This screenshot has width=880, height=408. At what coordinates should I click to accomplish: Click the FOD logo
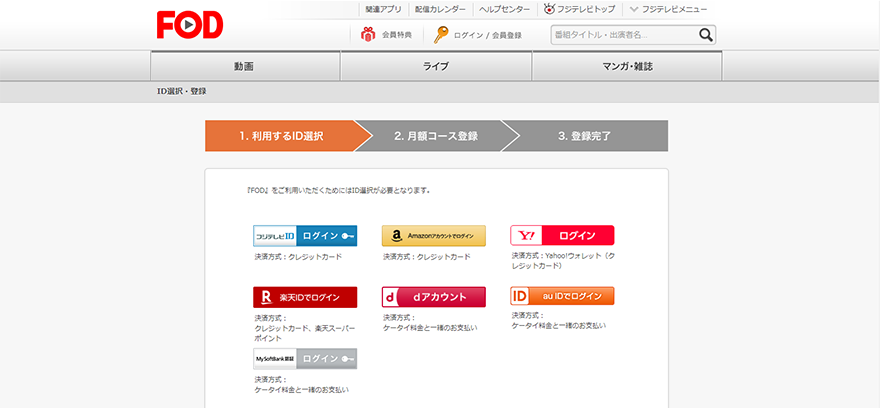[190, 25]
